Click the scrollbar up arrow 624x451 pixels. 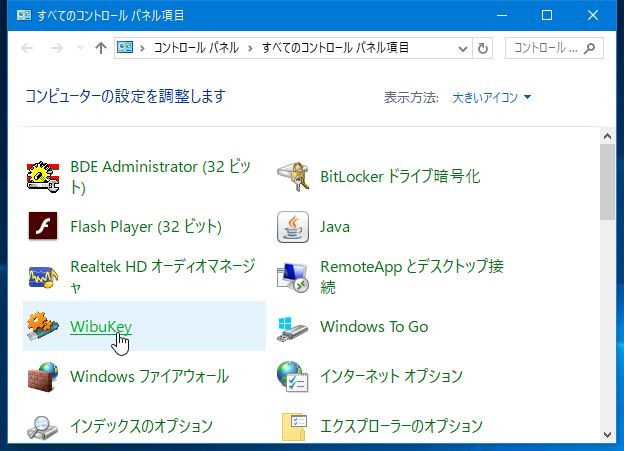pyautogui.click(x=607, y=137)
